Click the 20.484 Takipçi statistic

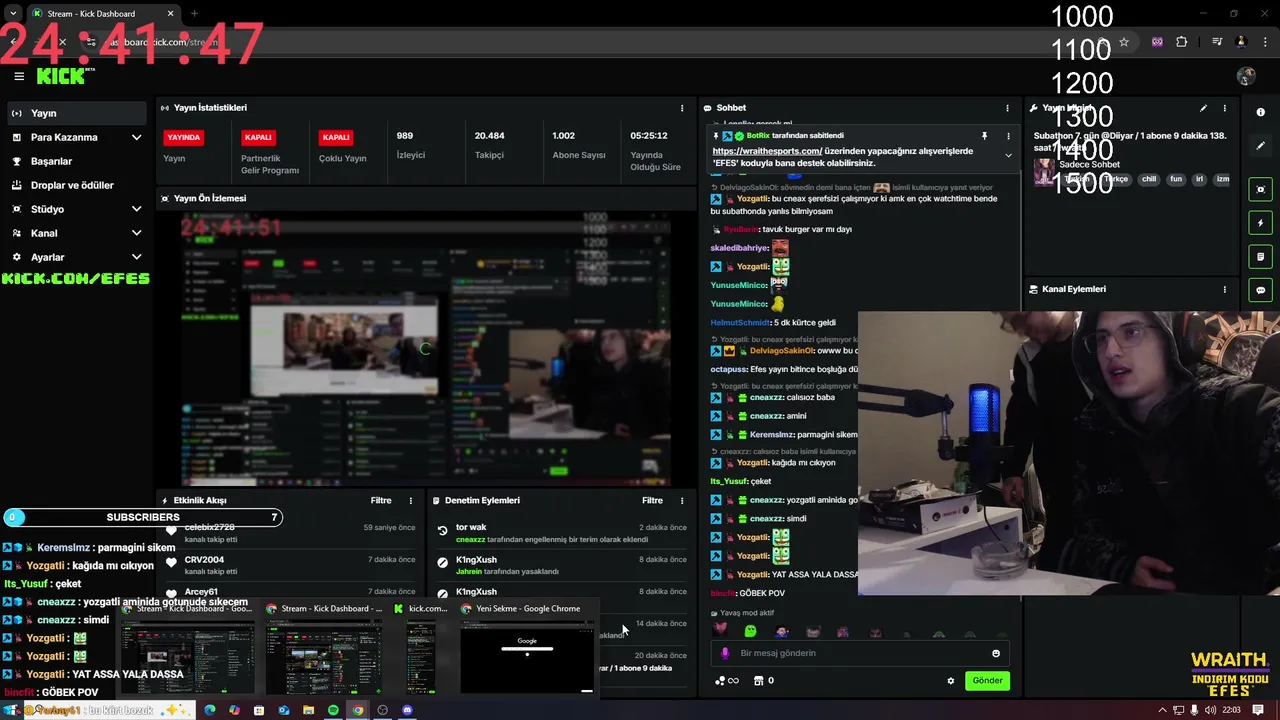tap(489, 145)
